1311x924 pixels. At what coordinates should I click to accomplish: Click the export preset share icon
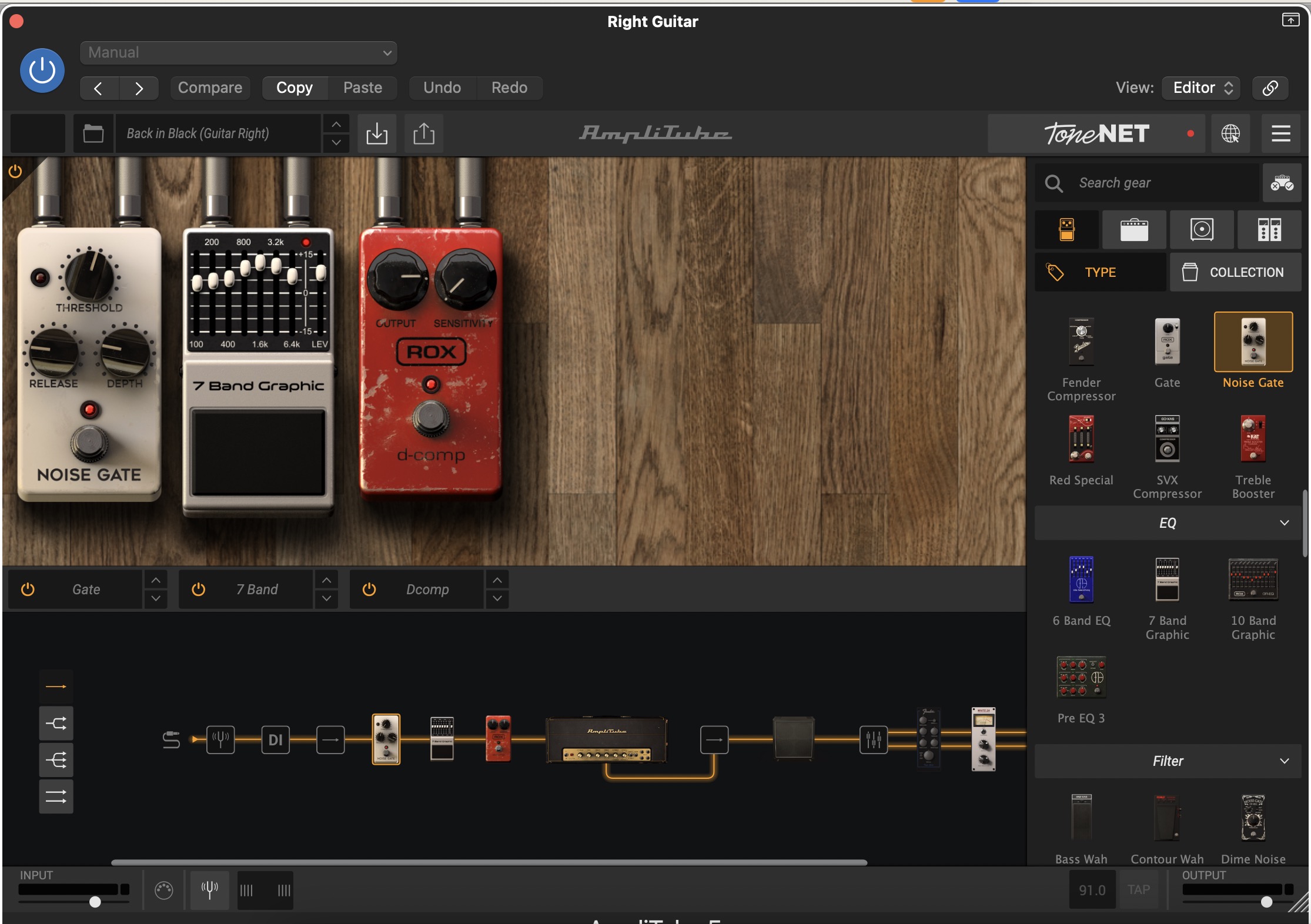(424, 133)
